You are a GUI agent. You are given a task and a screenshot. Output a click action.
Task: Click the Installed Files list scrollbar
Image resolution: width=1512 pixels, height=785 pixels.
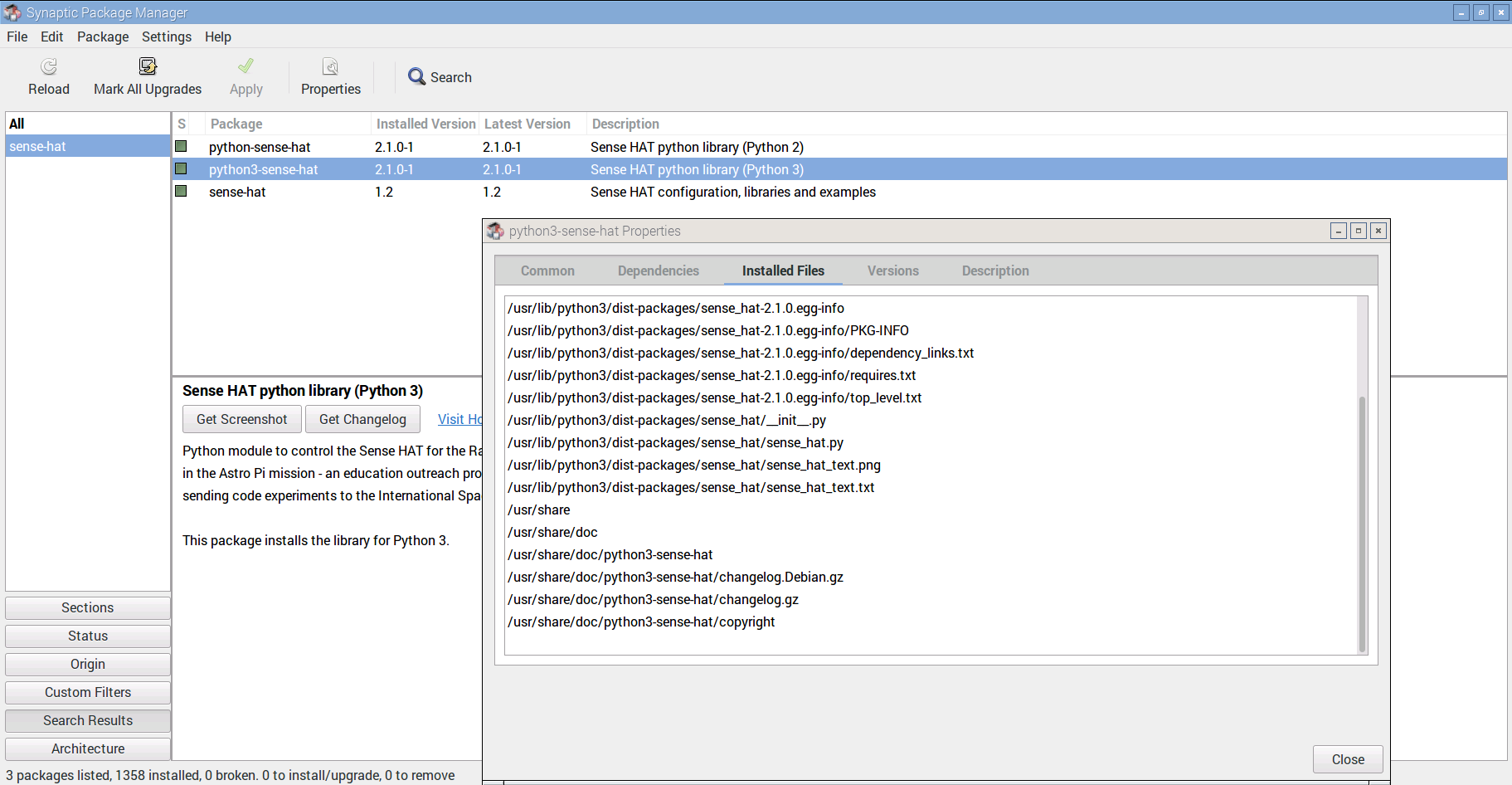coord(1361,523)
